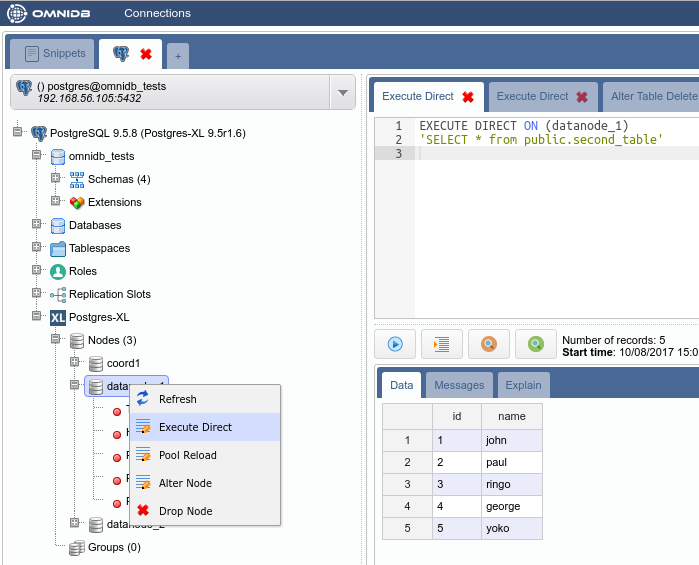
Task: Open Connections in the top bar
Action: (x=157, y=13)
